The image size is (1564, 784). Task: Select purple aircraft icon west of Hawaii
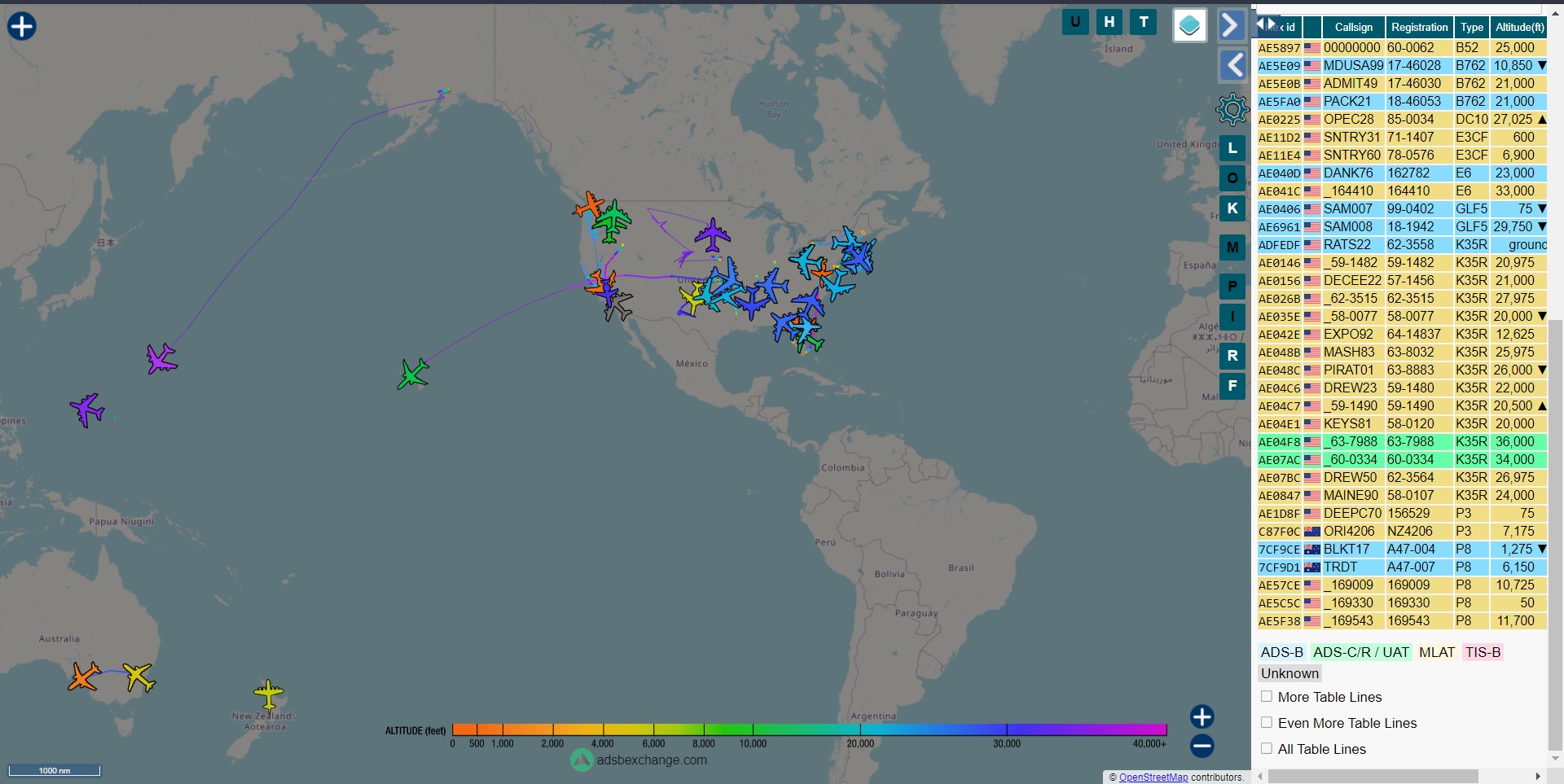tap(161, 358)
